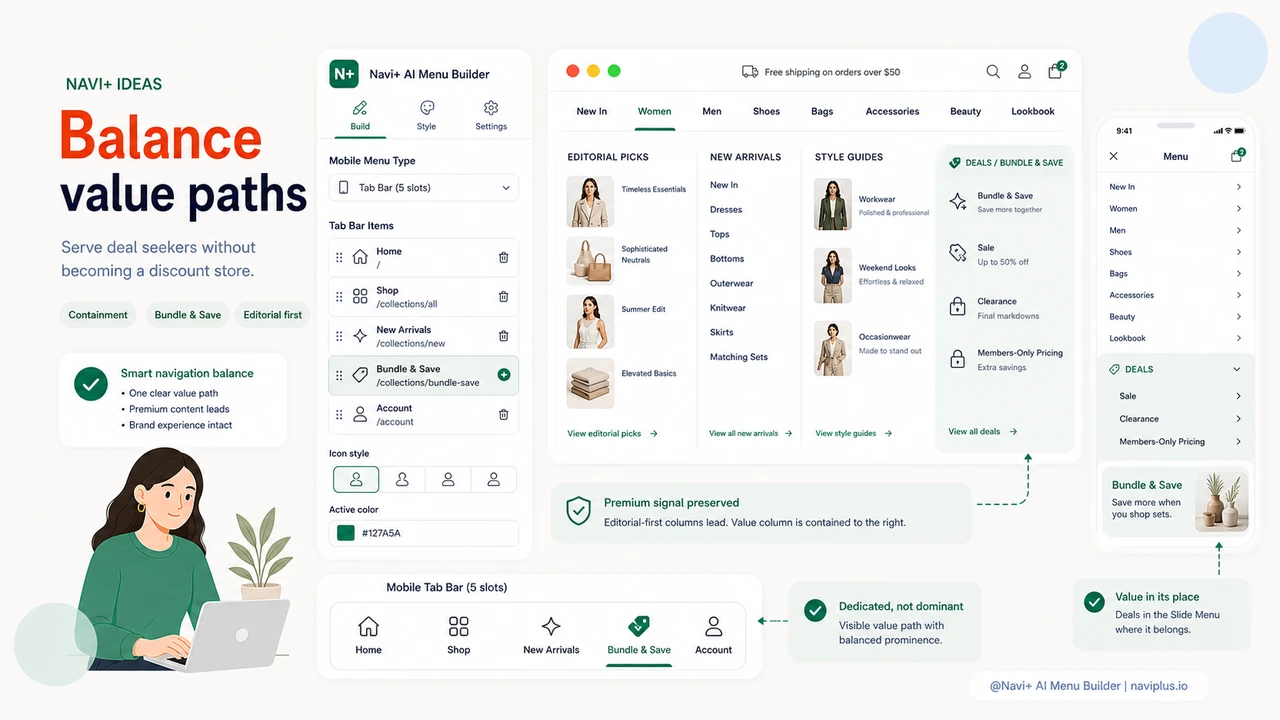Click the Outerwear link

tap(732, 283)
